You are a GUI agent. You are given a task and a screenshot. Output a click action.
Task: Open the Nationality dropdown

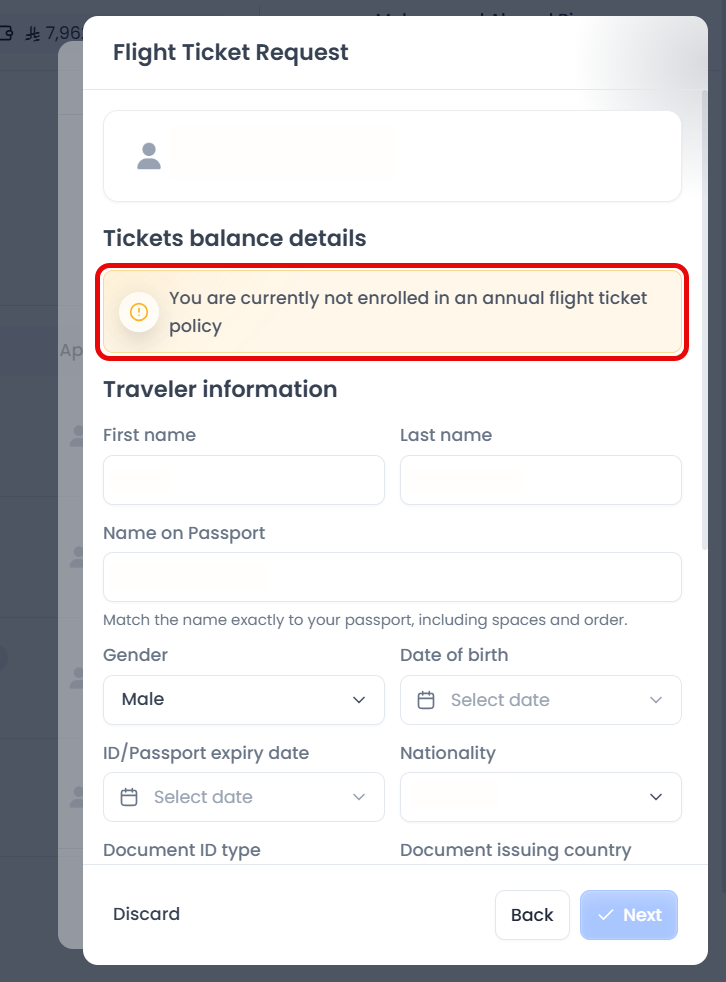(x=540, y=797)
